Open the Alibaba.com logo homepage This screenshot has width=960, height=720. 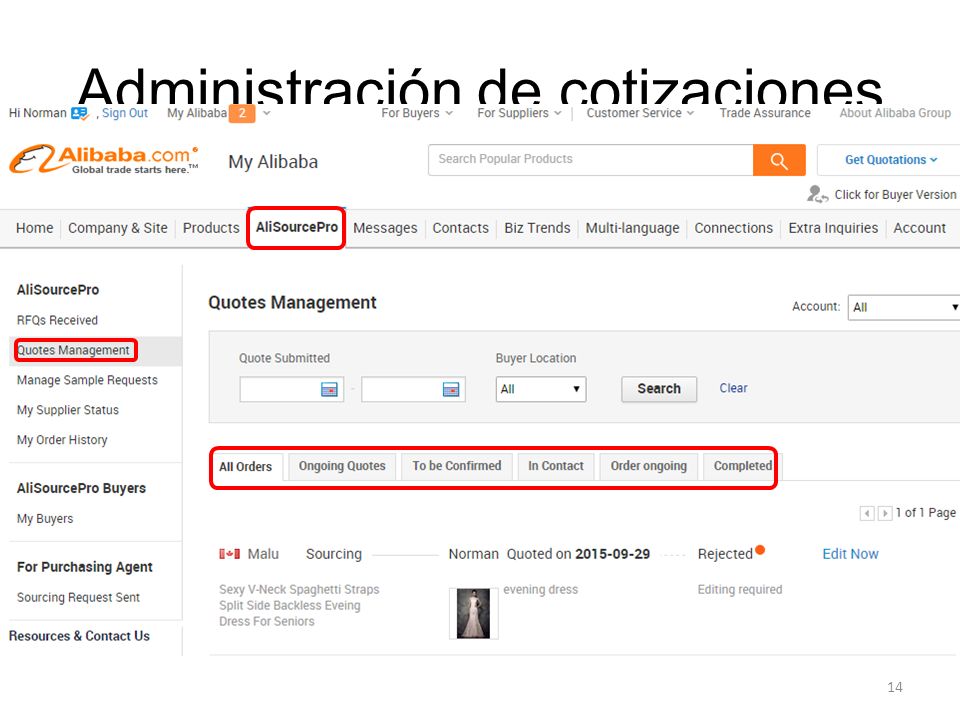pos(104,159)
